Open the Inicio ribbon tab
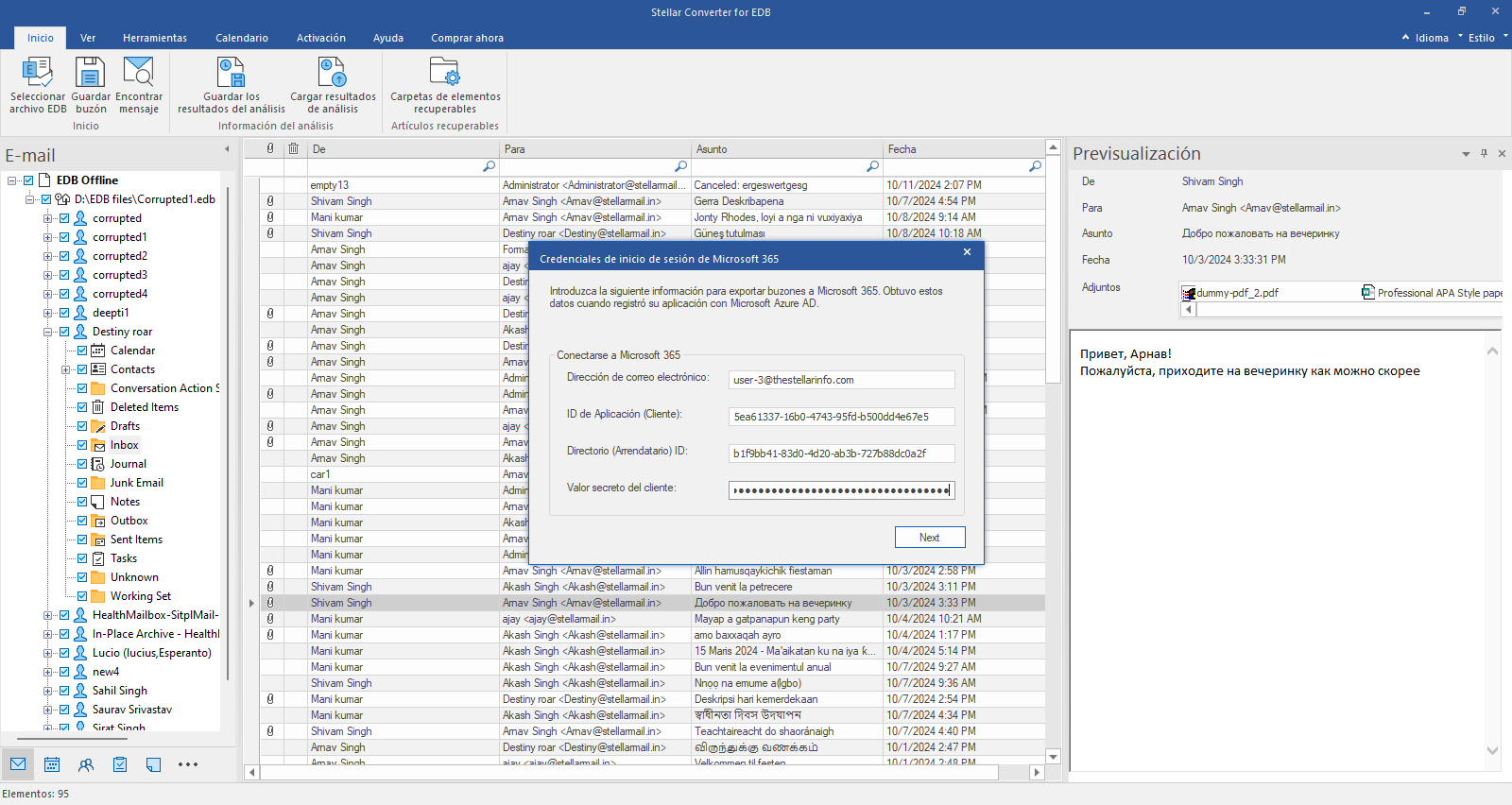Image resolution: width=1512 pixels, height=805 pixels. coord(41,38)
